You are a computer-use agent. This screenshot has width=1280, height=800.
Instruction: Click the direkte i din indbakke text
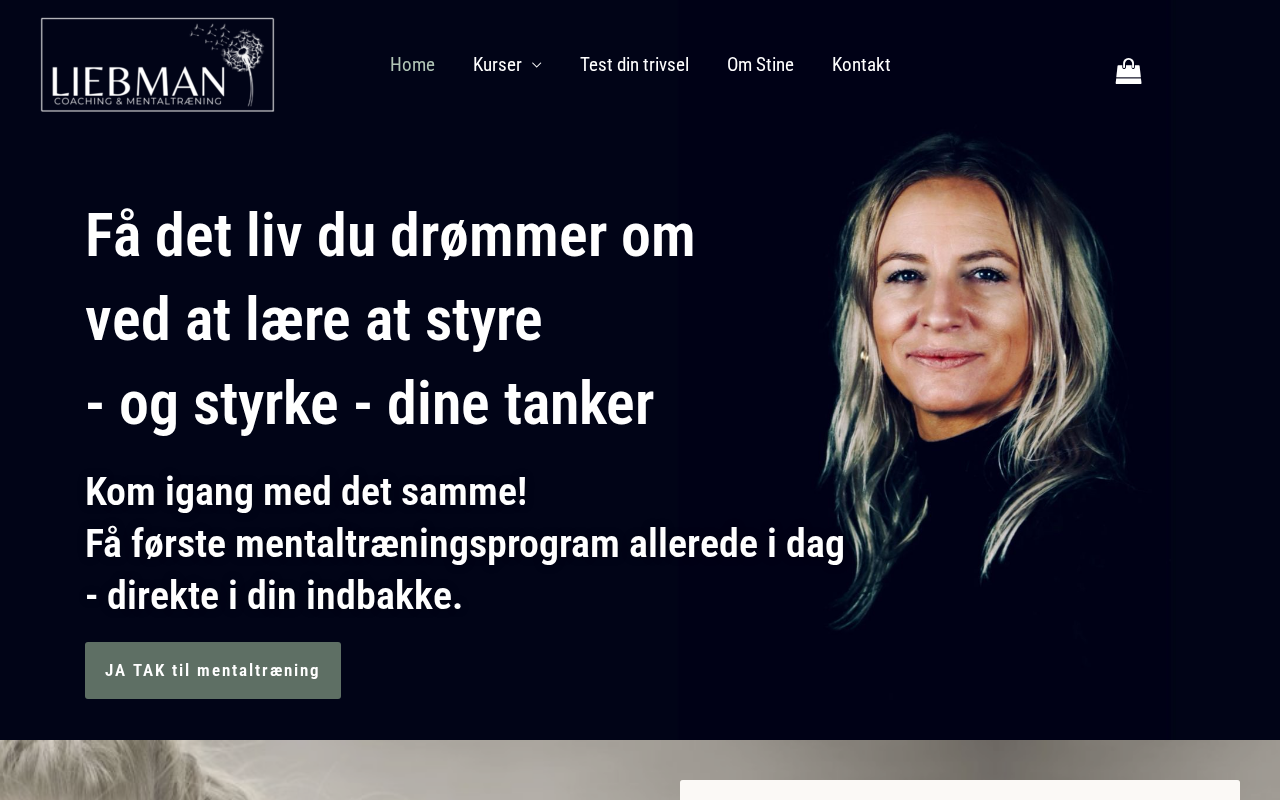[274, 596]
